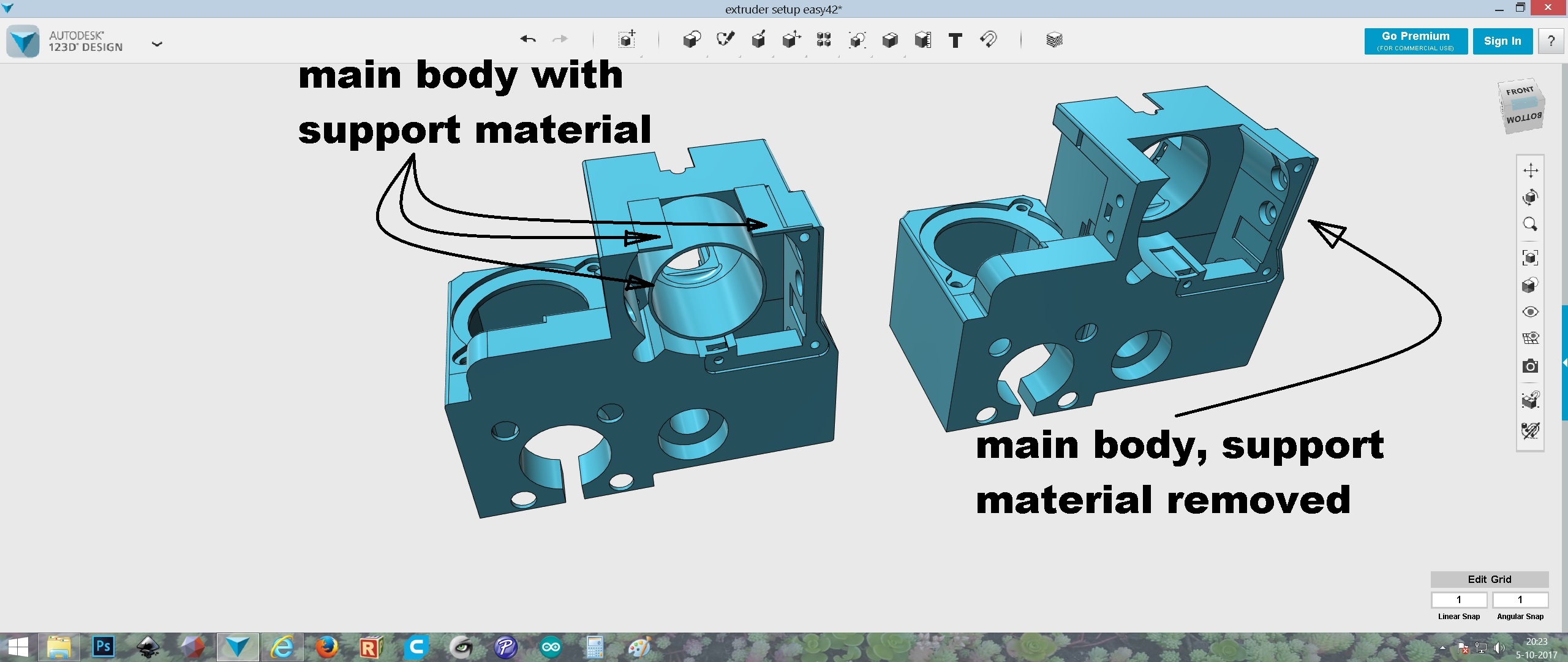The height and width of the screenshot is (662, 1568).
Task: Open the Help question mark button
Action: (x=1551, y=41)
